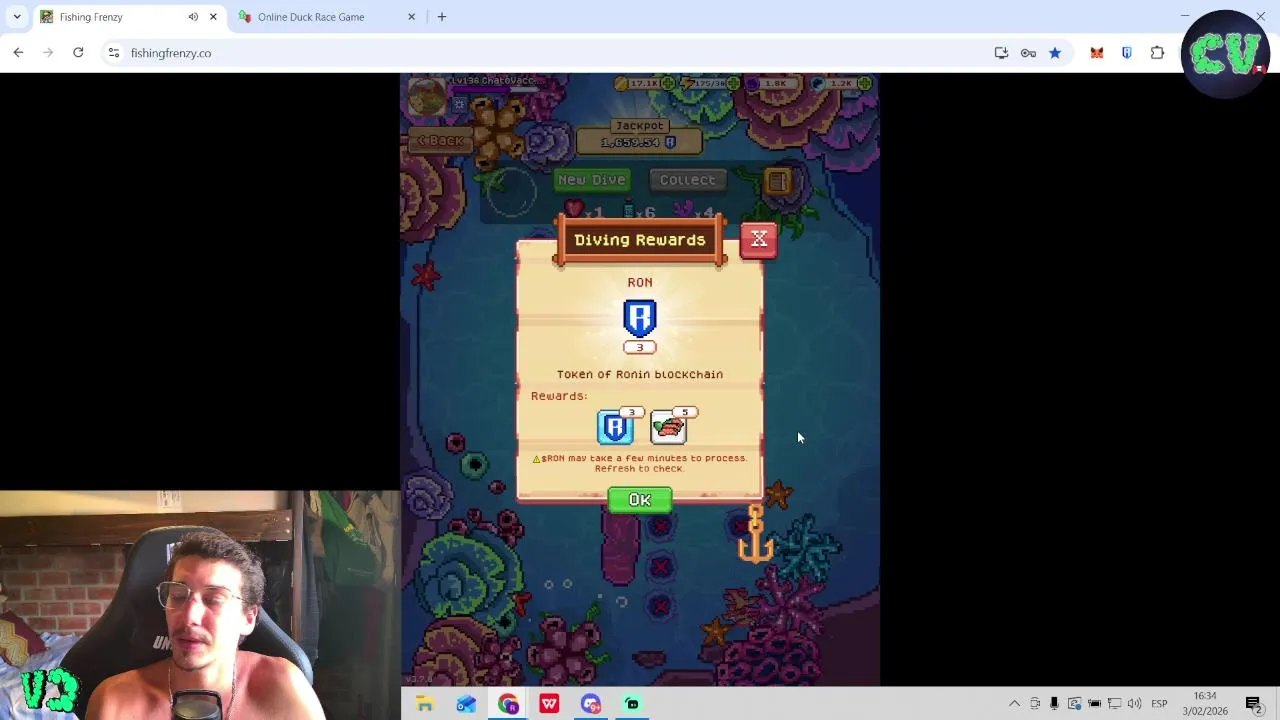Select the RON reward item with count 3
The image size is (1280, 720).
616,427
